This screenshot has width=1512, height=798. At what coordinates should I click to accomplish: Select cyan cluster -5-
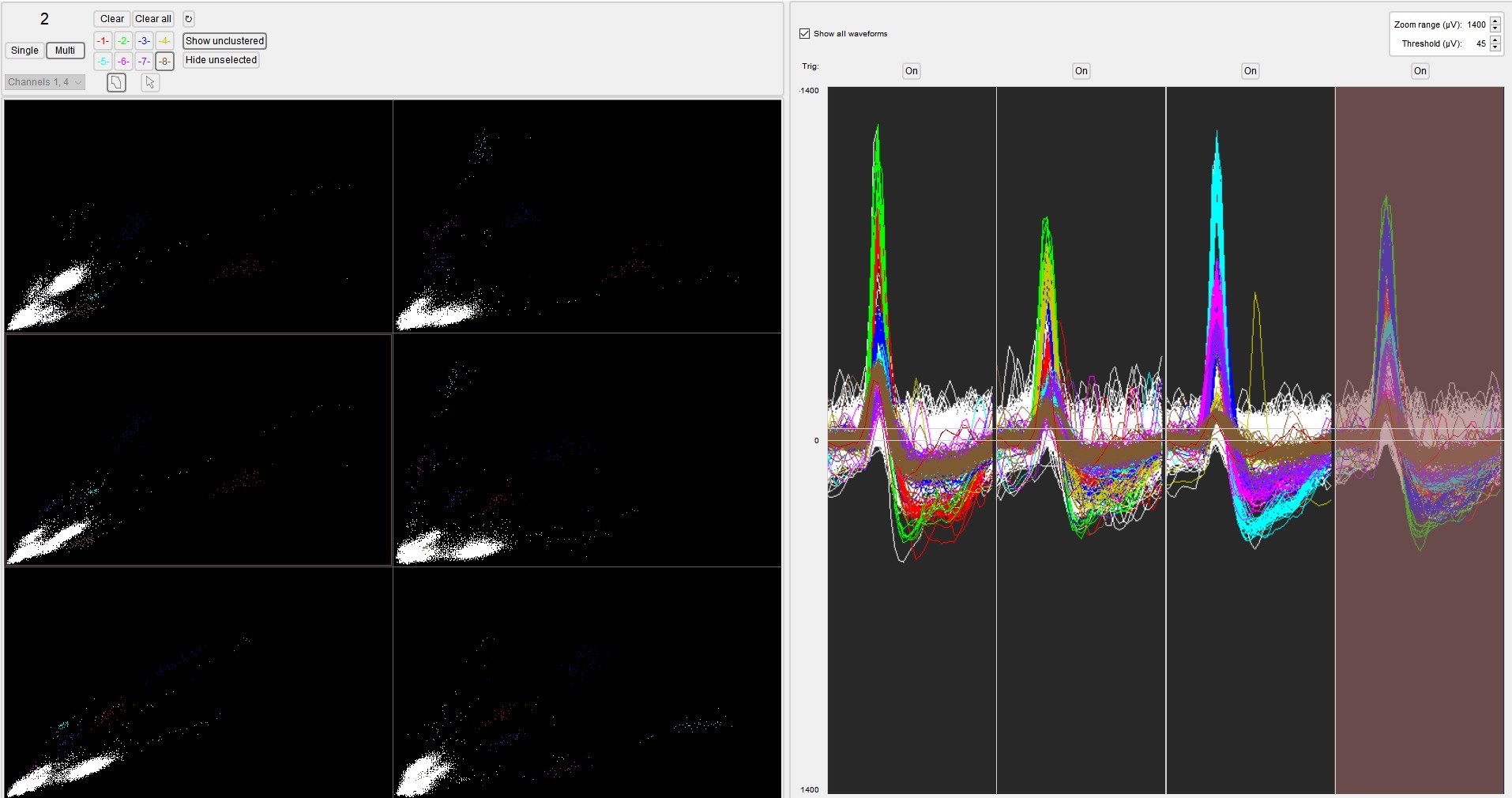[103, 61]
